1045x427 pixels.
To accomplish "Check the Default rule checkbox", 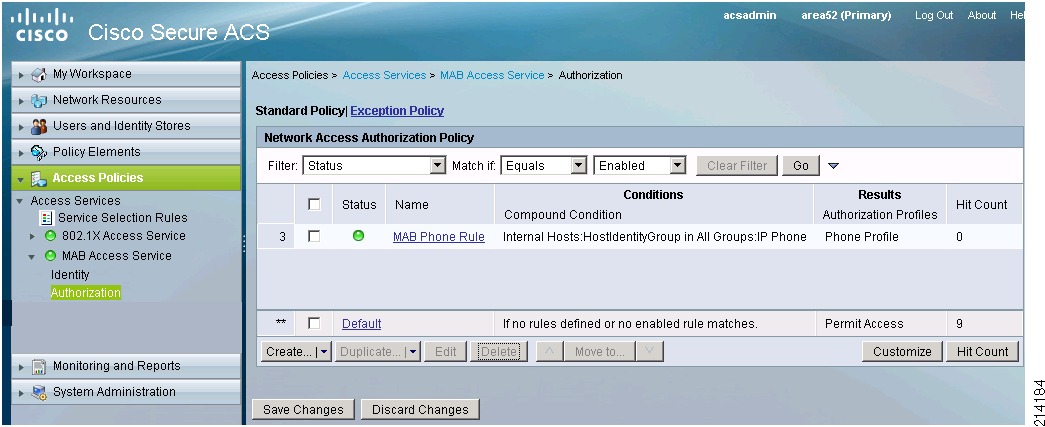I will [314, 323].
